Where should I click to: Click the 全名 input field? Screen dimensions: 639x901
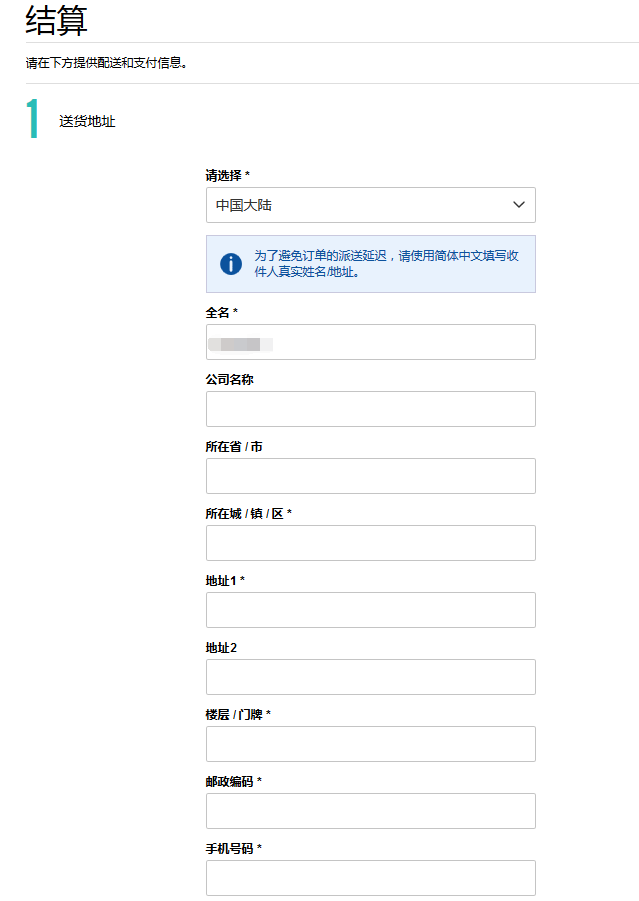point(370,342)
